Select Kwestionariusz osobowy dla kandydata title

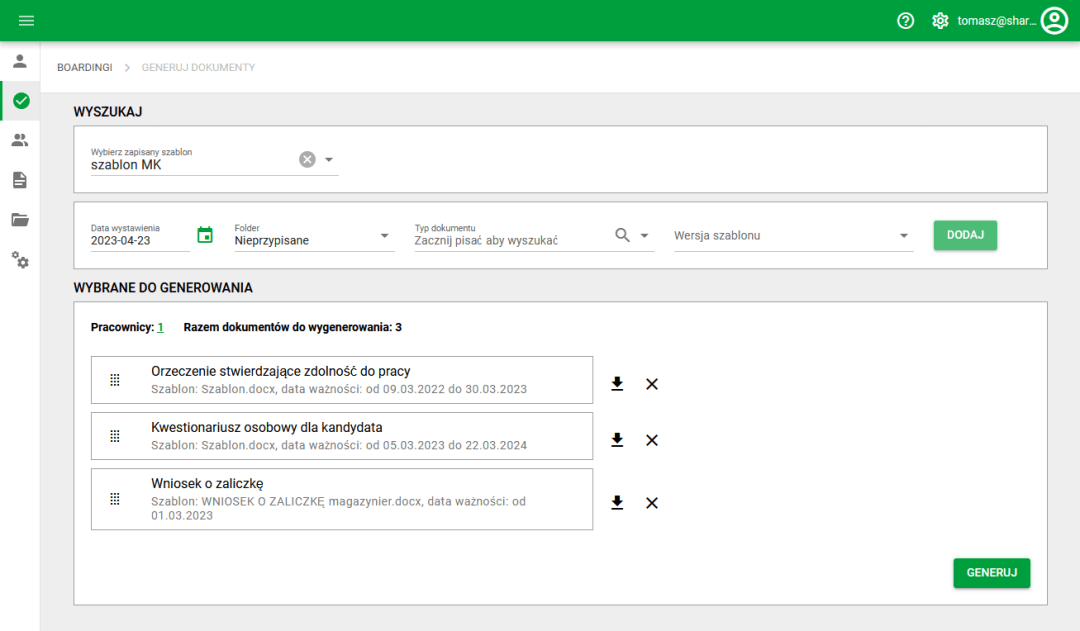tap(267, 427)
